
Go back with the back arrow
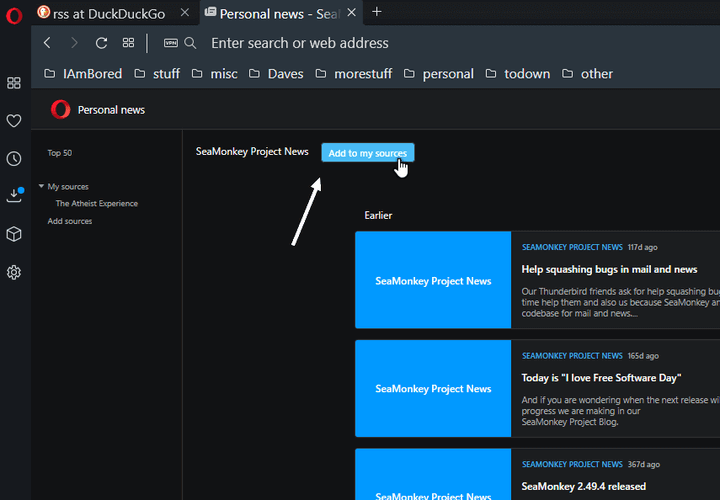point(47,43)
